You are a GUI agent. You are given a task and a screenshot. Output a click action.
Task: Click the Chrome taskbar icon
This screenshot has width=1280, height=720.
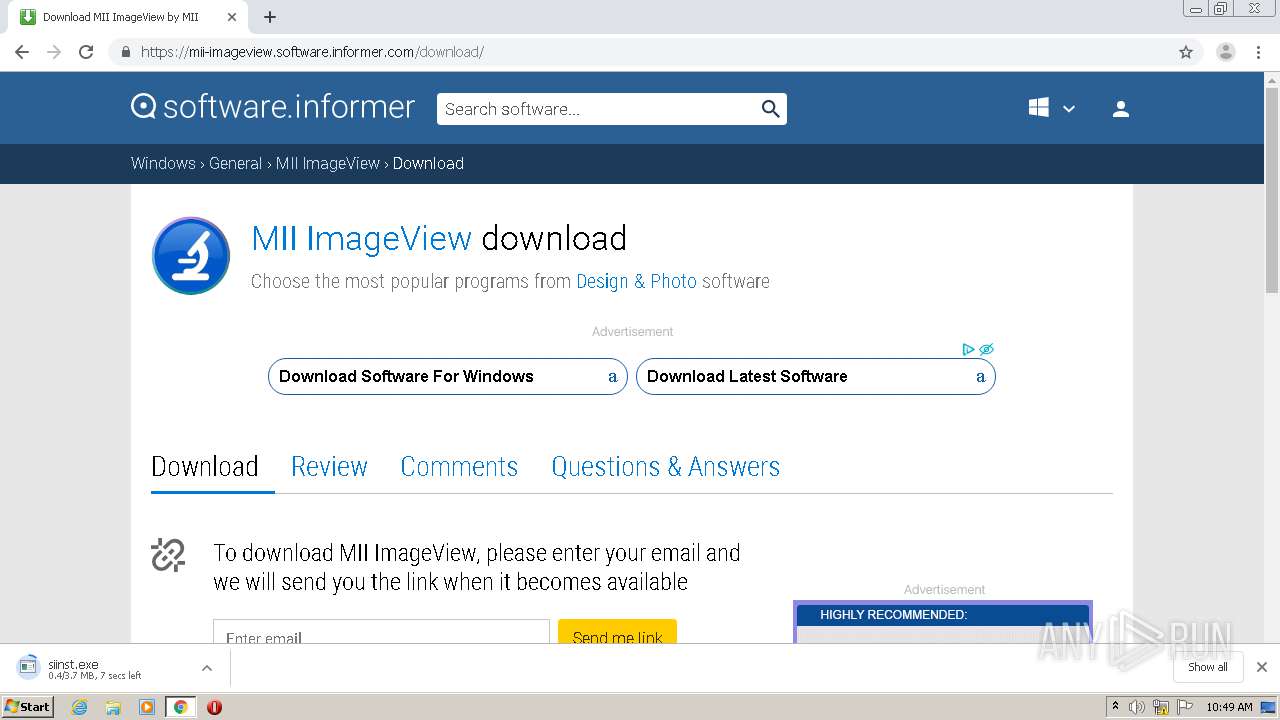coord(181,707)
